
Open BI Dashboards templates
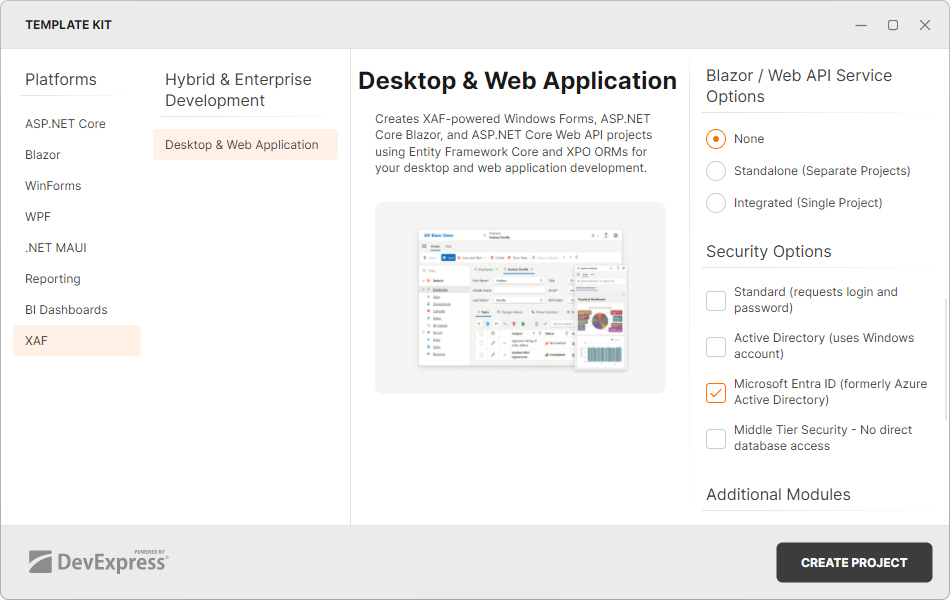(66, 309)
